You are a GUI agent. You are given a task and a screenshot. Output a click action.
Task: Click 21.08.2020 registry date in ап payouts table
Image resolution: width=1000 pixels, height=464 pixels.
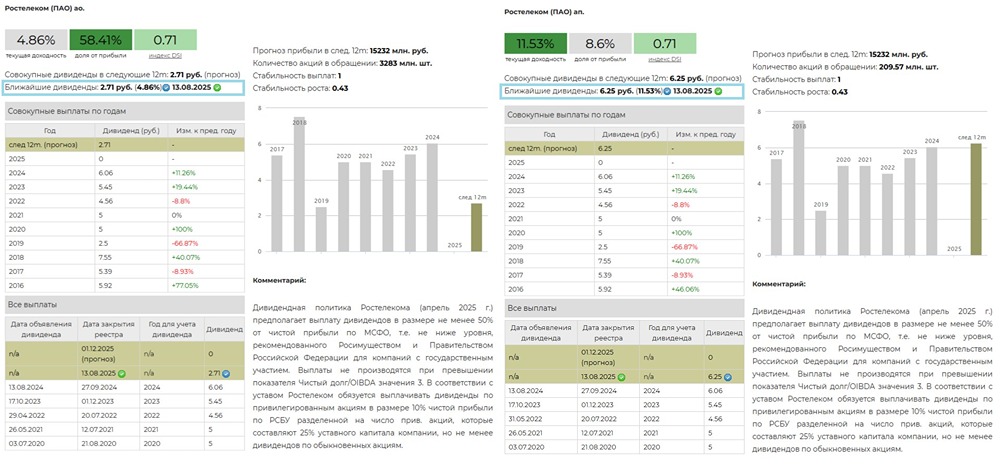pos(598,446)
